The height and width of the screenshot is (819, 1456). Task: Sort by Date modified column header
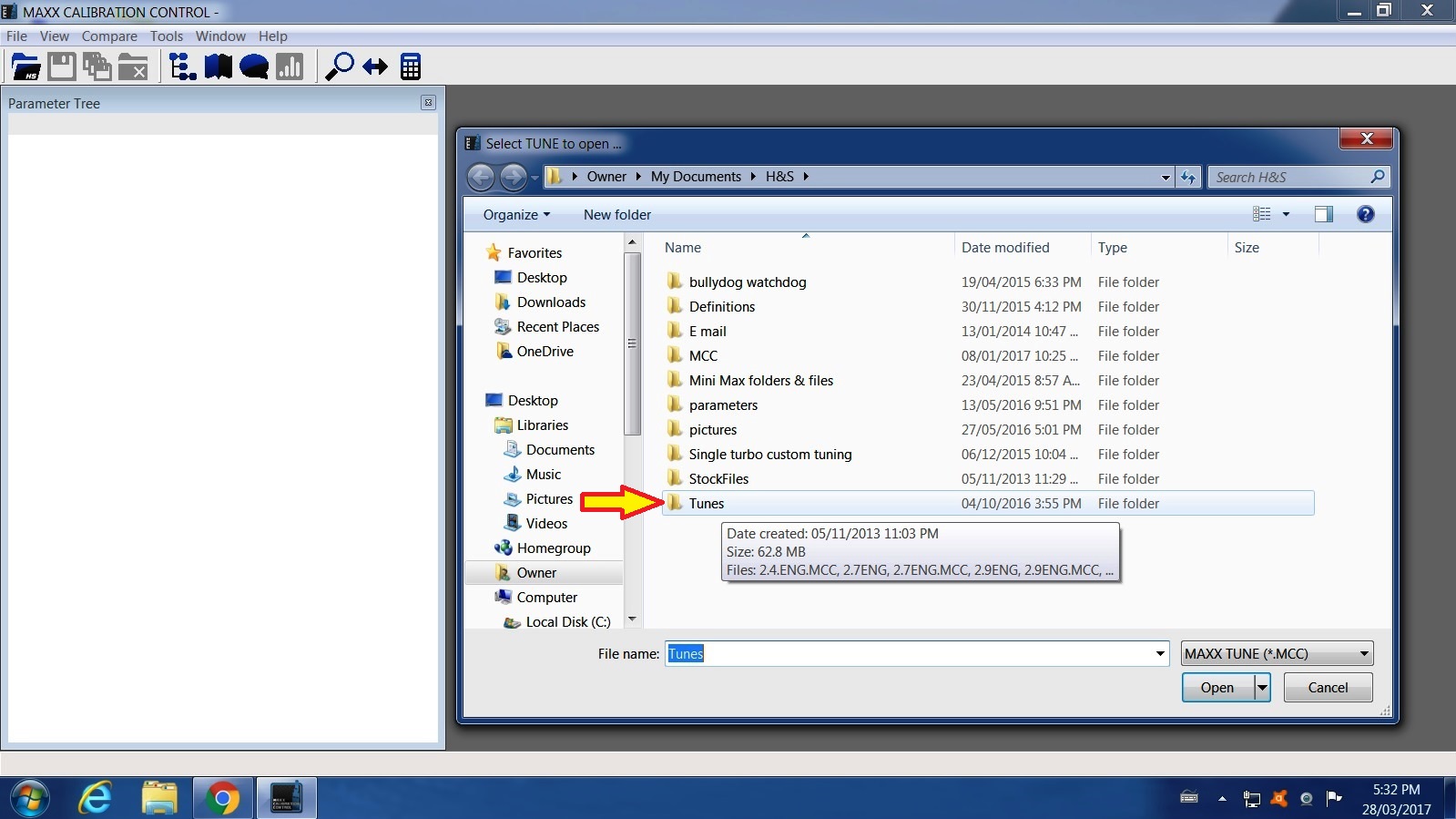[1023, 248]
